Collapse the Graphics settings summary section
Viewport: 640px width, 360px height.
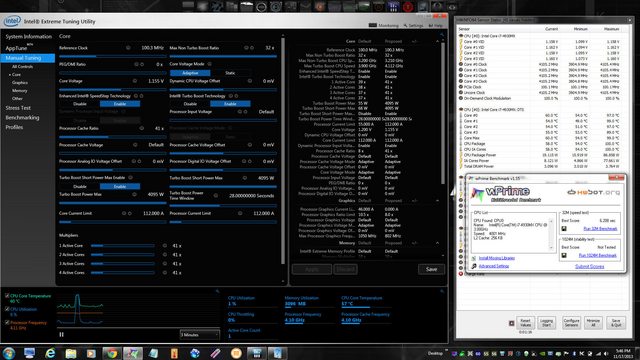tap(437, 201)
